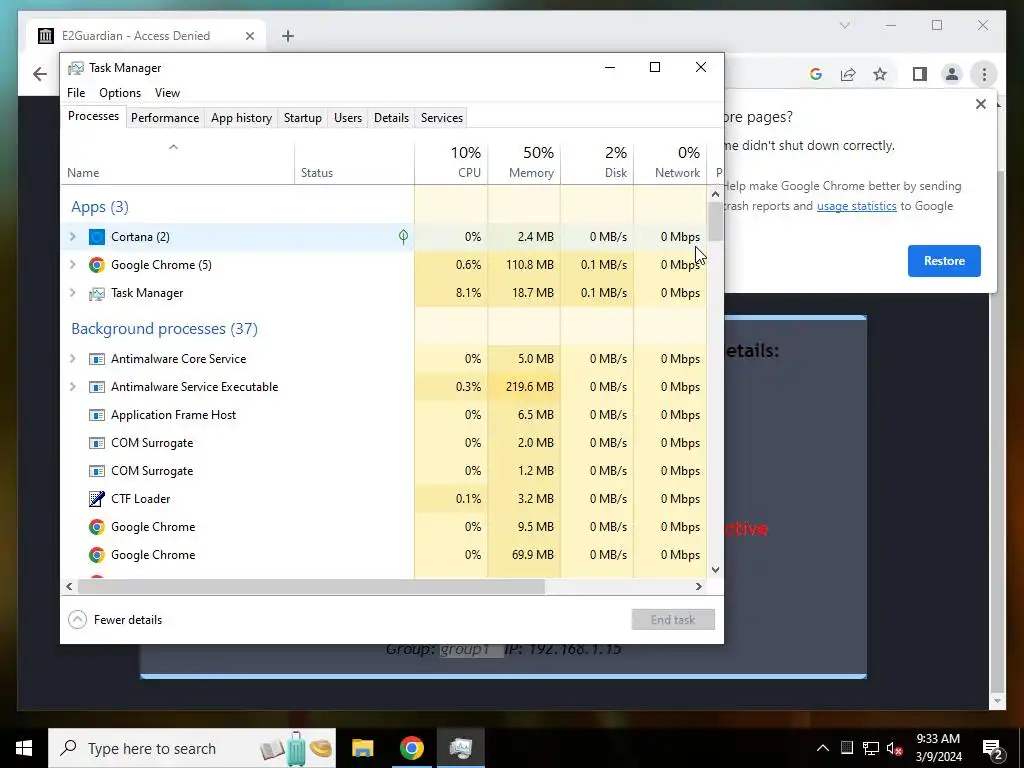
Task: Bookmark this page with the star icon
Action: point(880,74)
